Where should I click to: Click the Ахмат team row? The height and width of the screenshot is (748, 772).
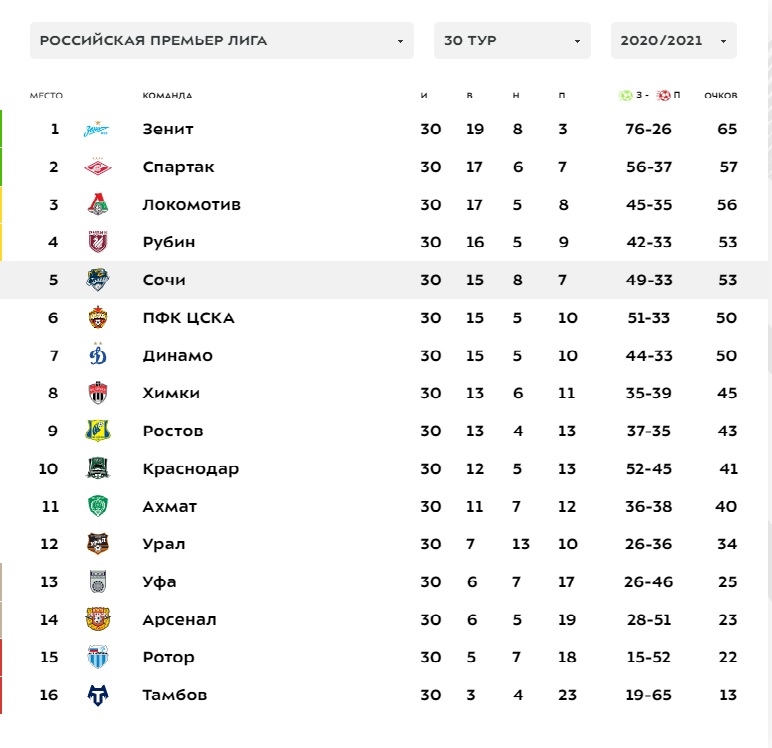(x=386, y=506)
